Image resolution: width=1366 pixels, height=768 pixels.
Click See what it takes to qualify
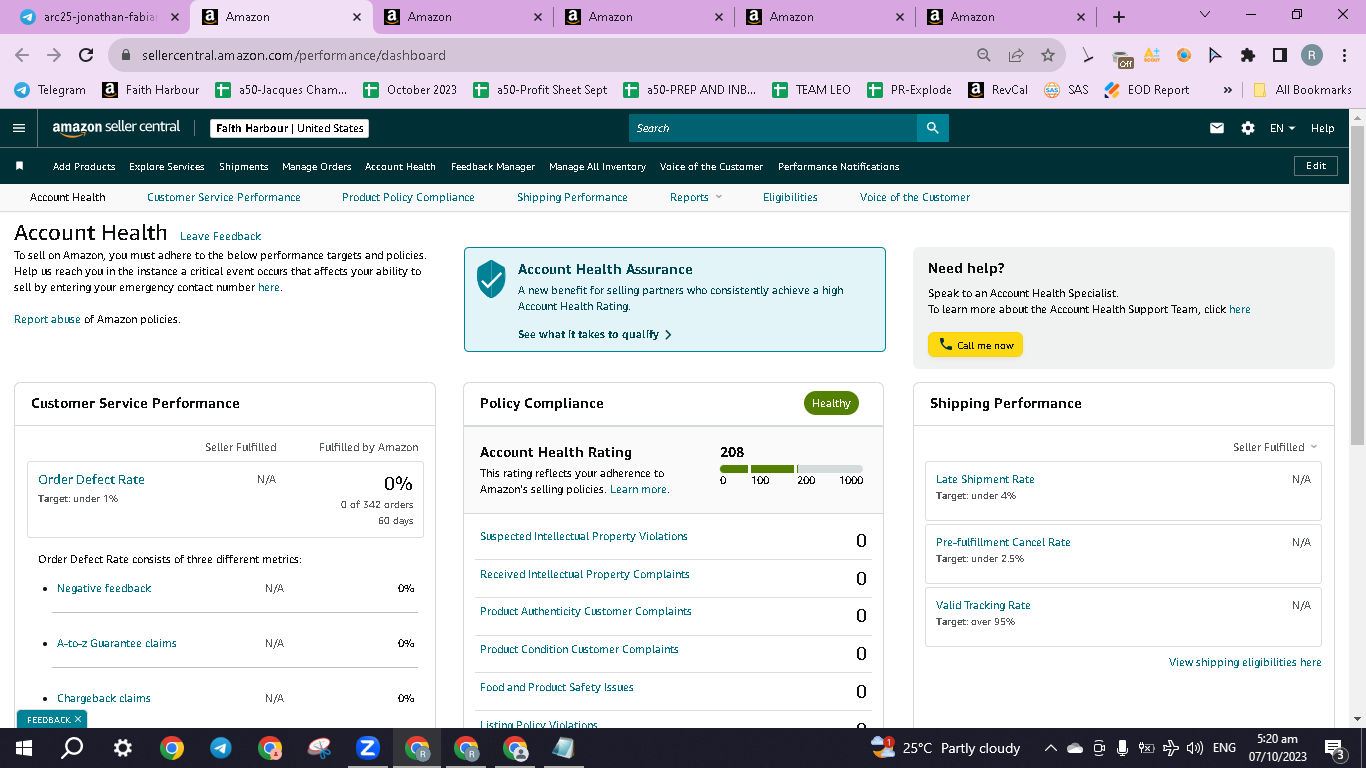595,334
